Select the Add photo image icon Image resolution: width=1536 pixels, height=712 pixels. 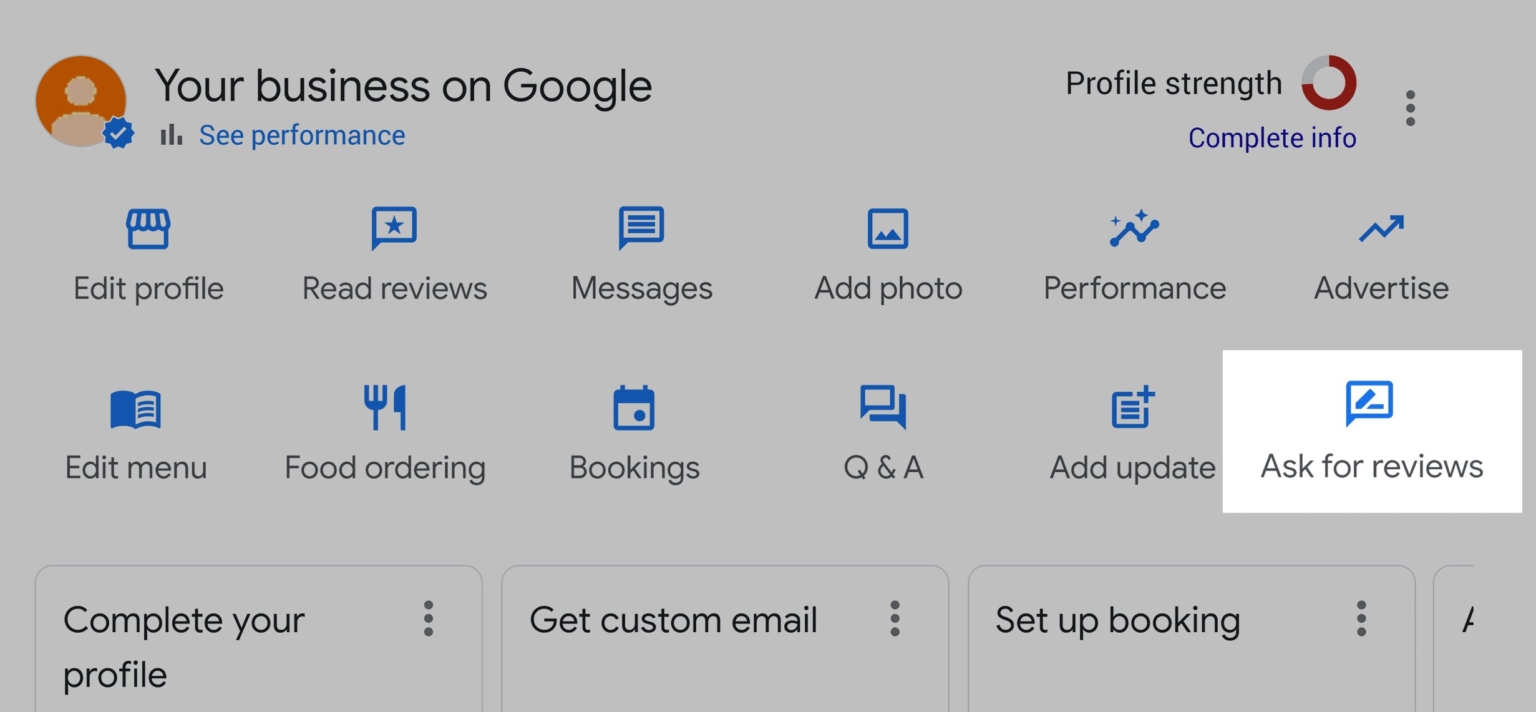pyautogui.click(x=888, y=229)
